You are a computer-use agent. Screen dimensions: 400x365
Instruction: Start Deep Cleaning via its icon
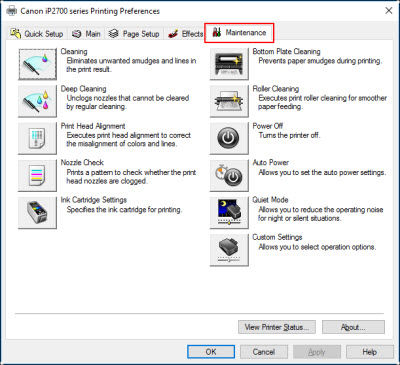(x=37, y=101)
